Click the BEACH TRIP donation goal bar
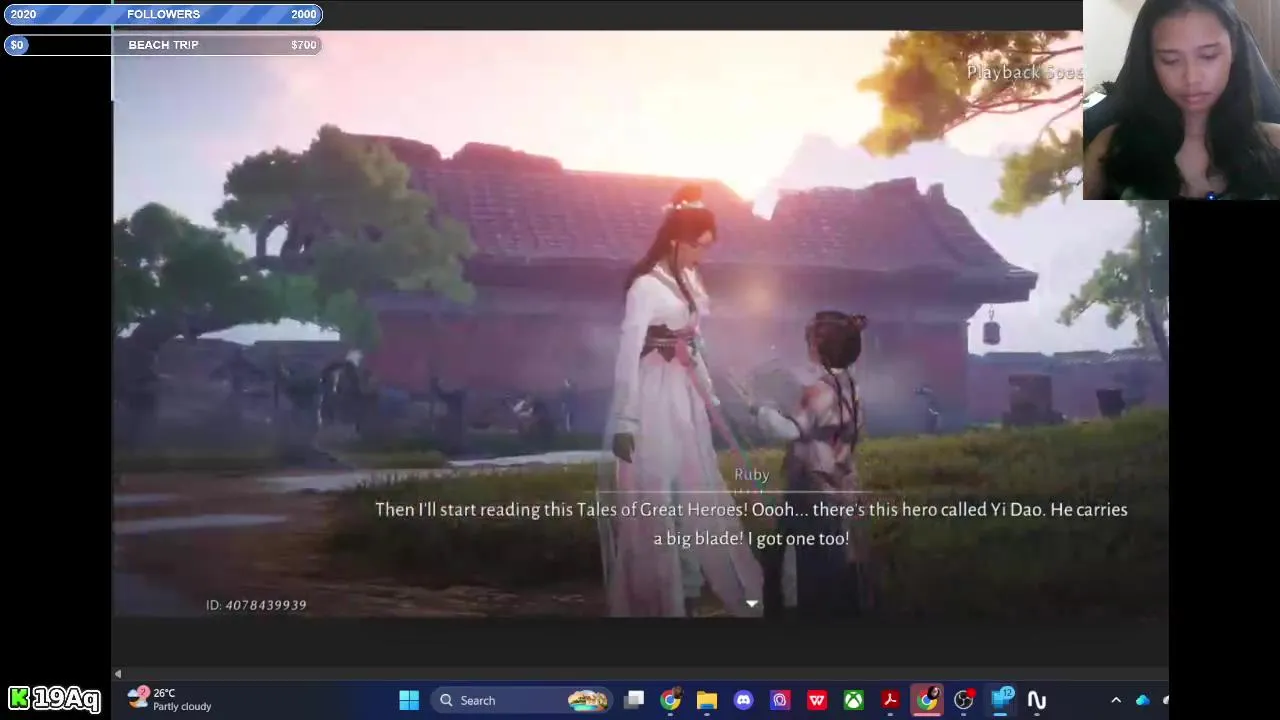The height and width of the screenshot is (720, 1280). tap(163, 45)
